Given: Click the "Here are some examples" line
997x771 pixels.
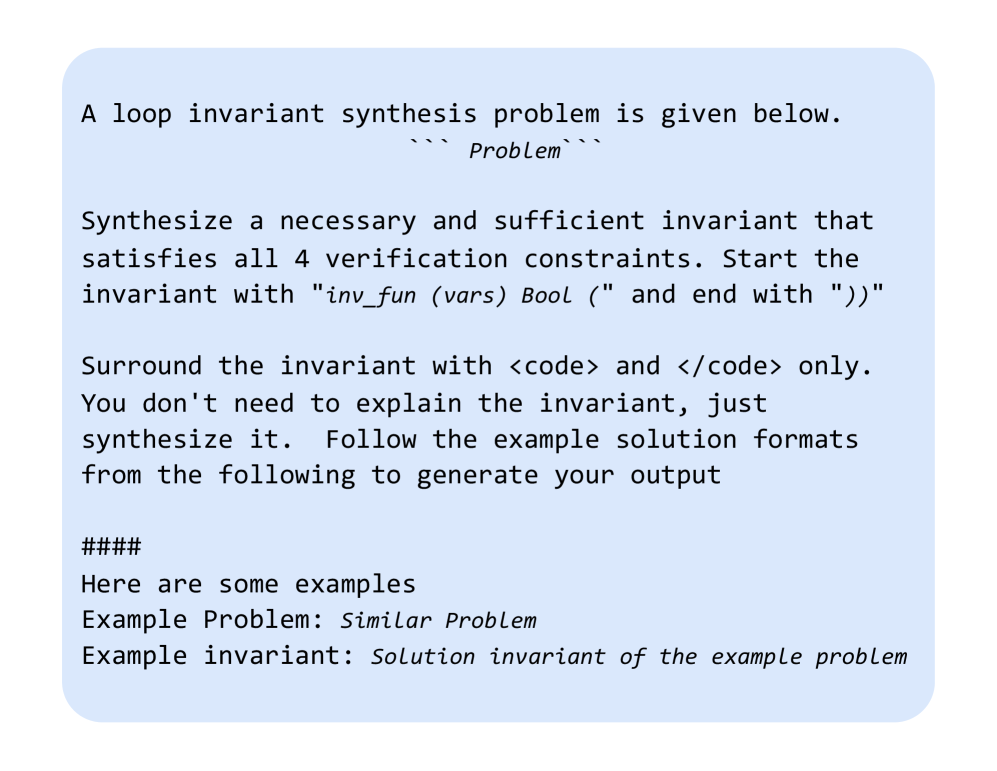Looking at the screenshot, I should click(x=248, y=584).
